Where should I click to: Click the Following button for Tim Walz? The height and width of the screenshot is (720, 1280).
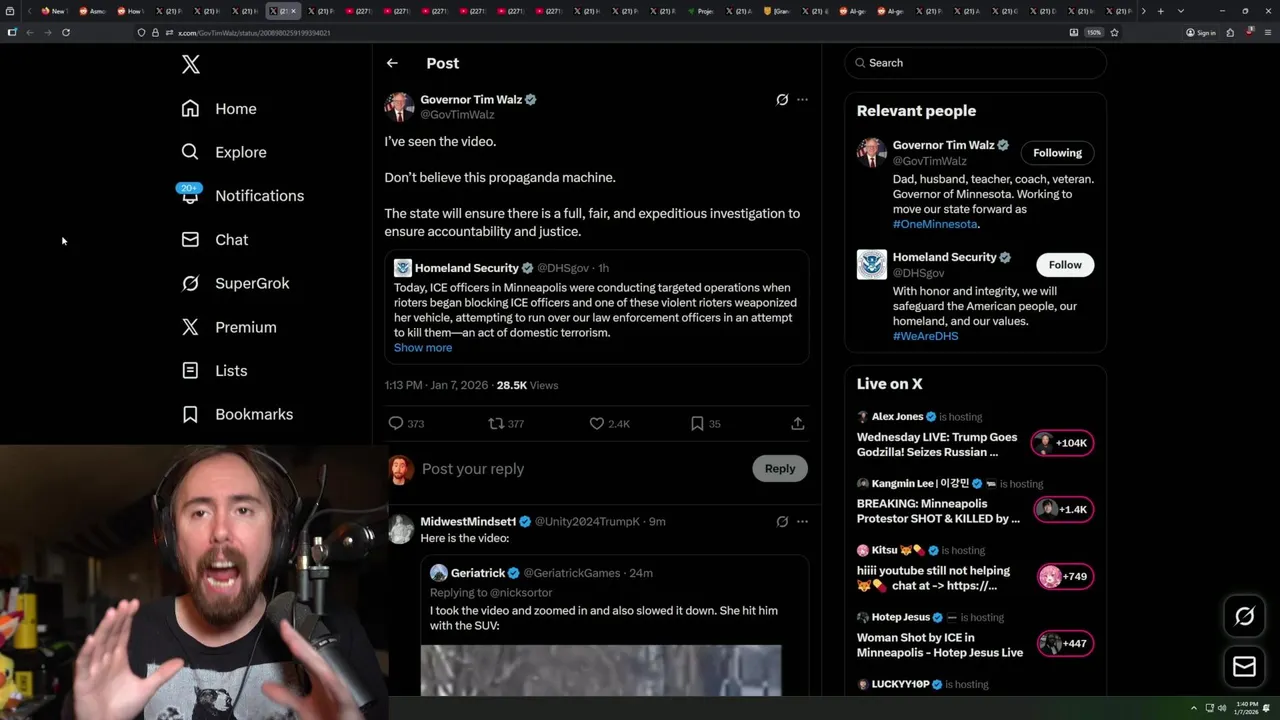pos(1057,153)
